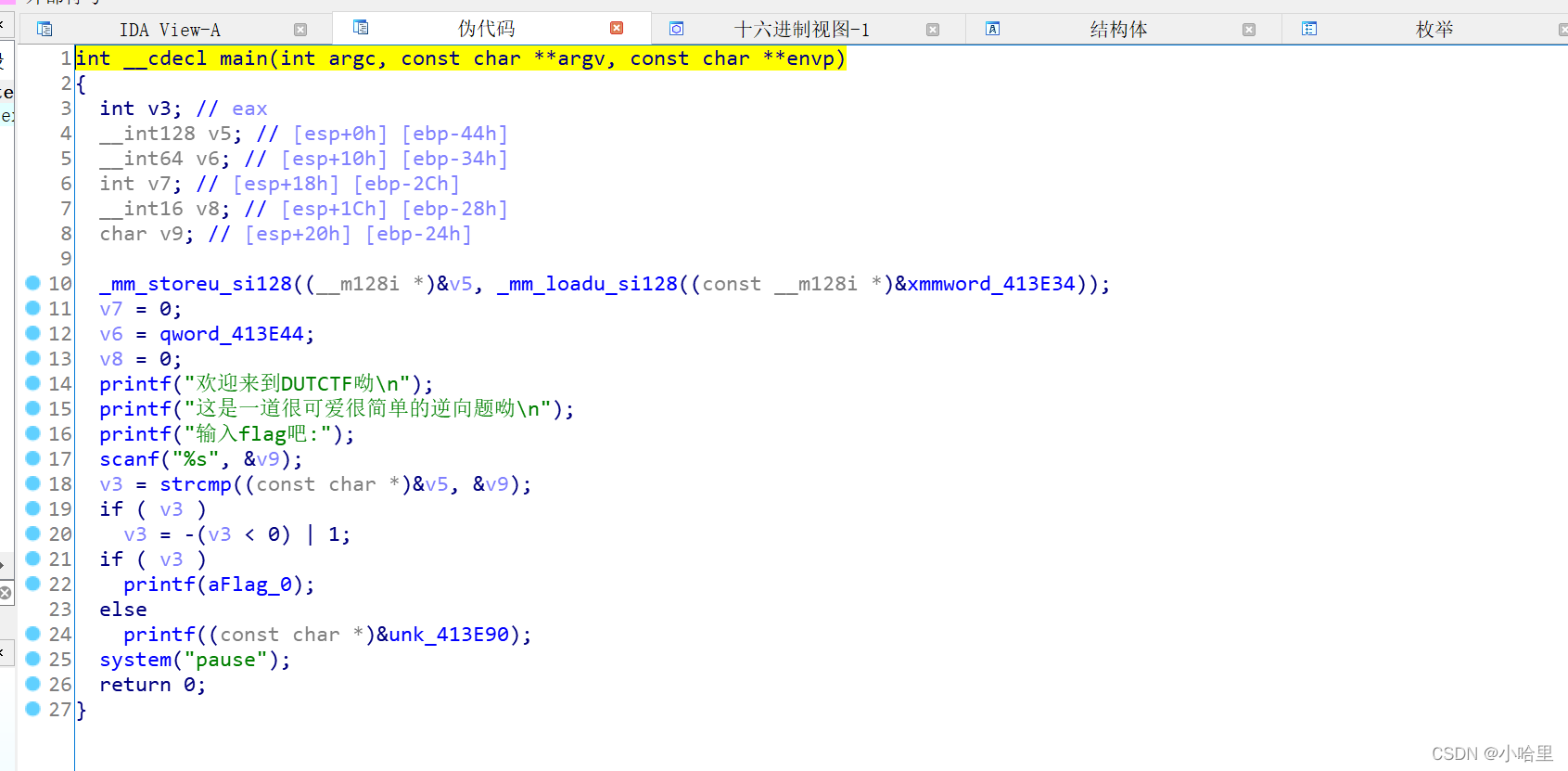
Task: Click the "欢迎来到DUTCTF呦" string literal
Action: [297, 384]
